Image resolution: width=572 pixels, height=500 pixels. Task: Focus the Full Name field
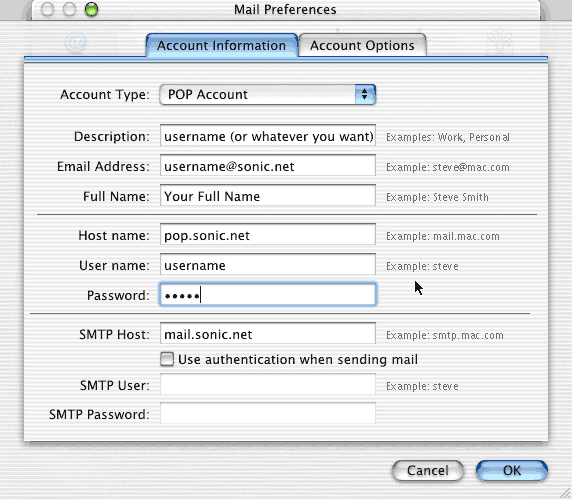click(268, 196)
